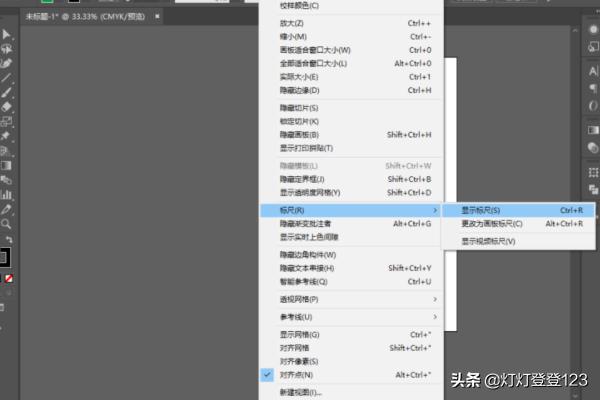The width and height of the screenshot is (600, 400).
Task: Select the Eraser tool
Action: tap(7, 105)
